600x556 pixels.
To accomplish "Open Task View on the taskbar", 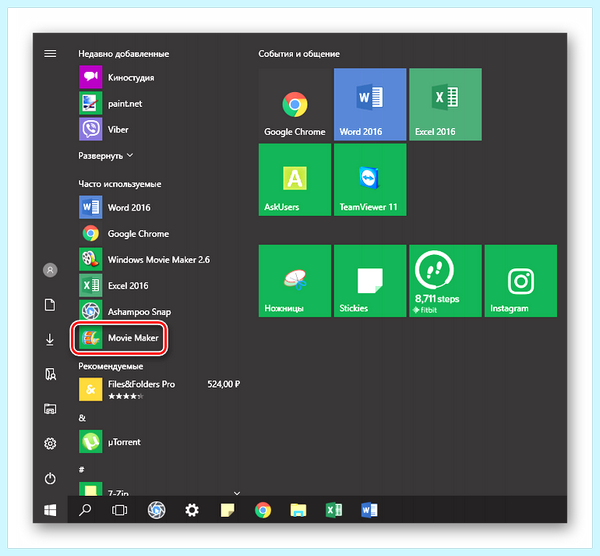I will (x=119, y=510).
